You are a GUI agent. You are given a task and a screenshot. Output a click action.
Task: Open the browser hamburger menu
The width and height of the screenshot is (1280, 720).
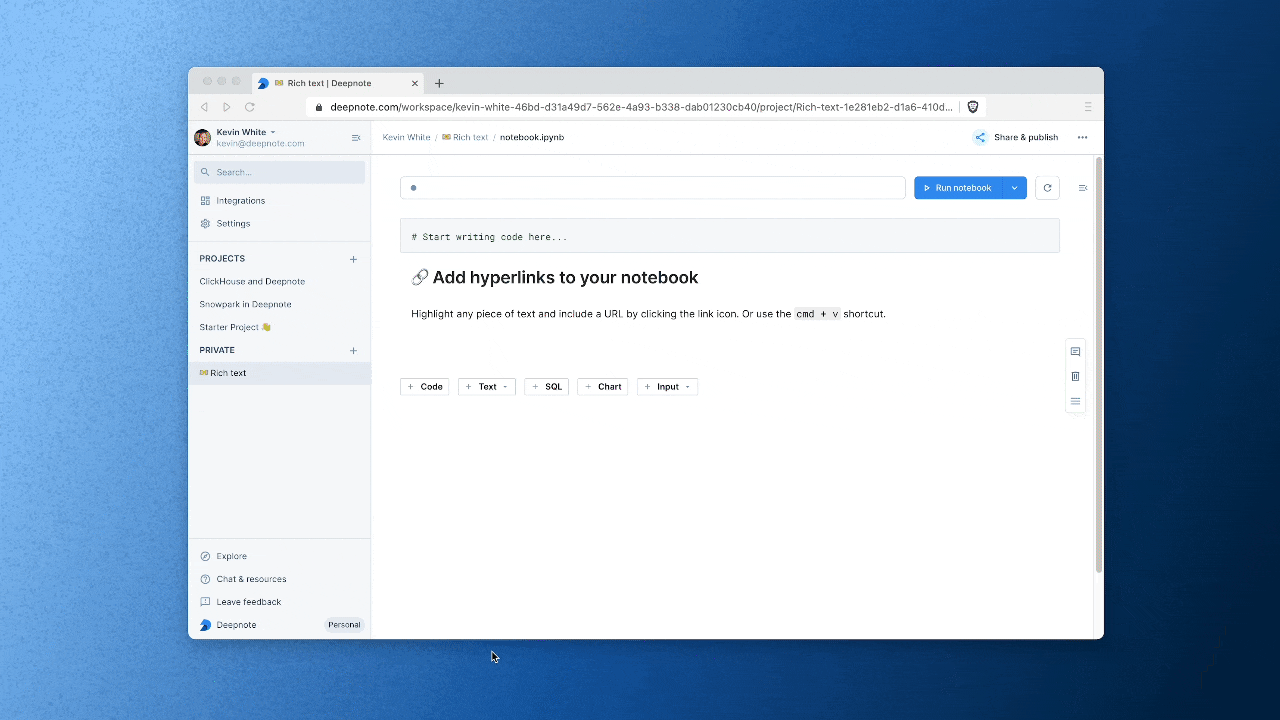[1088, 107]
